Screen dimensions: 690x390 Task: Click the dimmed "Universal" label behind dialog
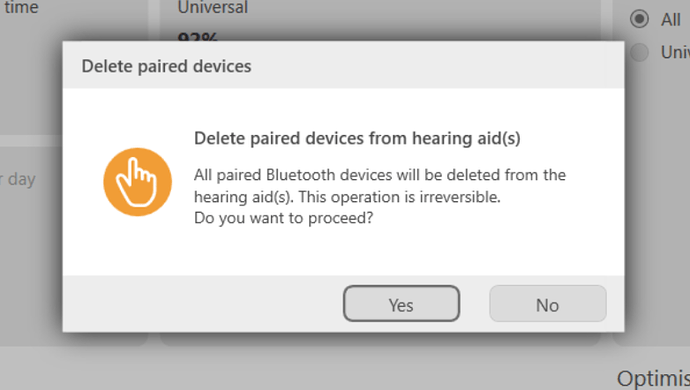click(x=213, y=7)
